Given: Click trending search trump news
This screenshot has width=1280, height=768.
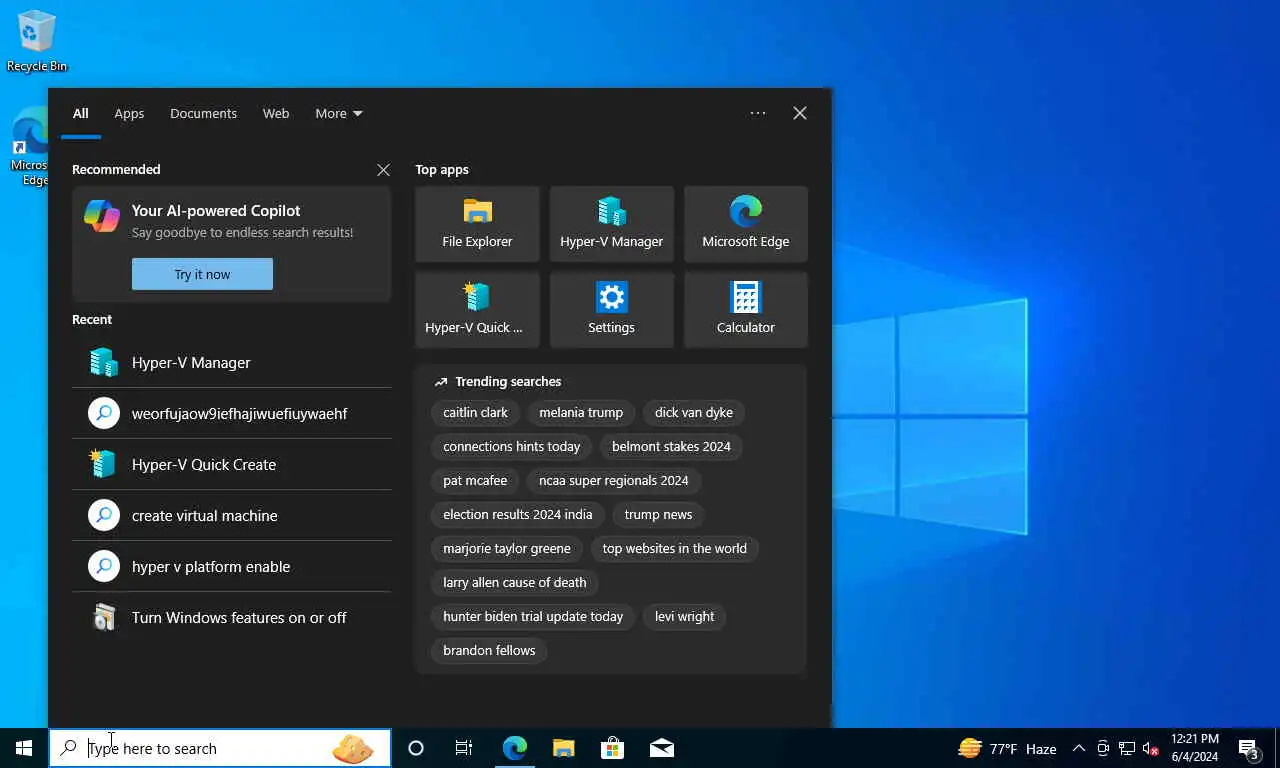Looking at the screenshot, I should [x=658, y=514].
